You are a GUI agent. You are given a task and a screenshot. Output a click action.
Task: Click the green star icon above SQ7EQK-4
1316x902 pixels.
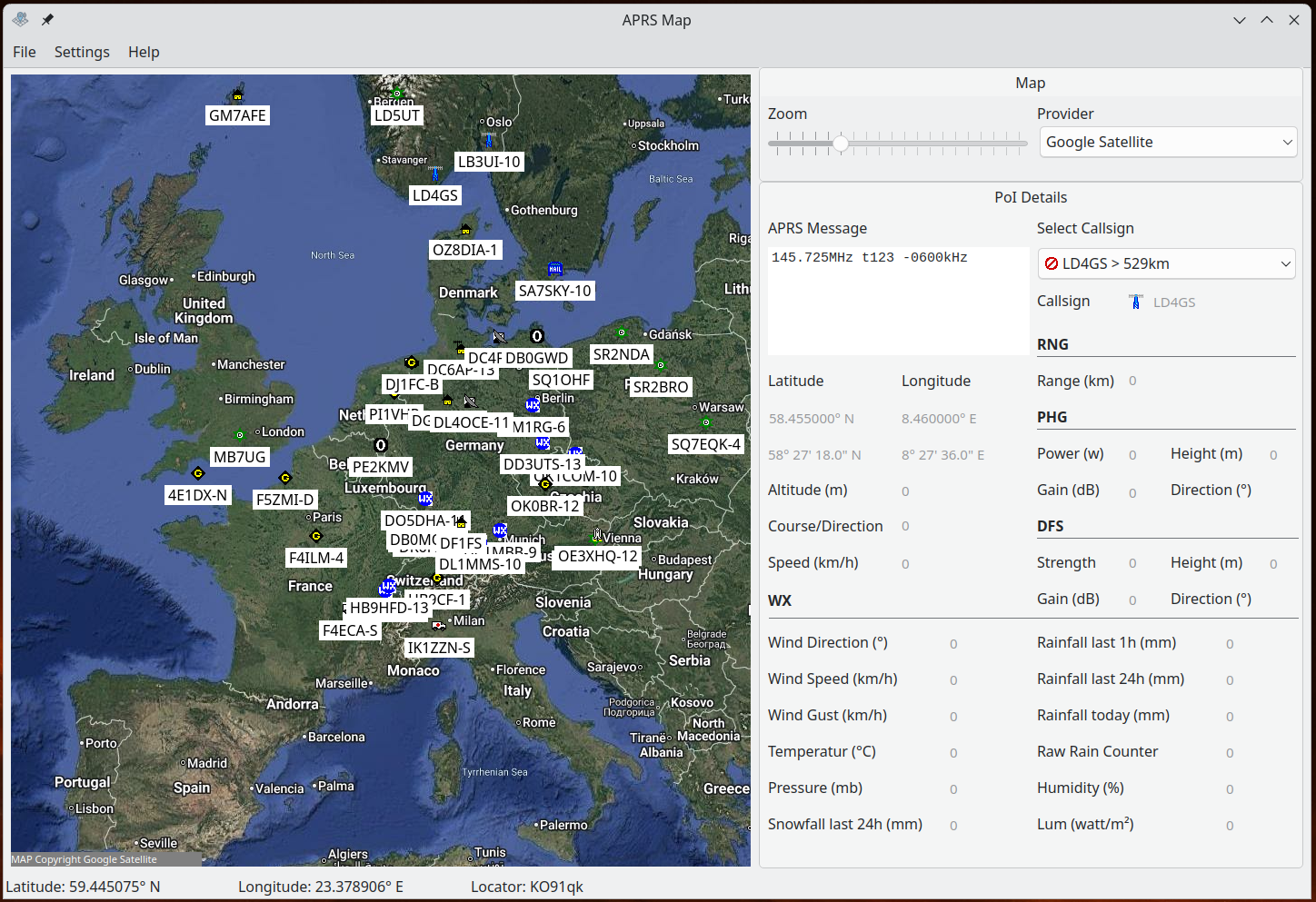coord(706,423)
